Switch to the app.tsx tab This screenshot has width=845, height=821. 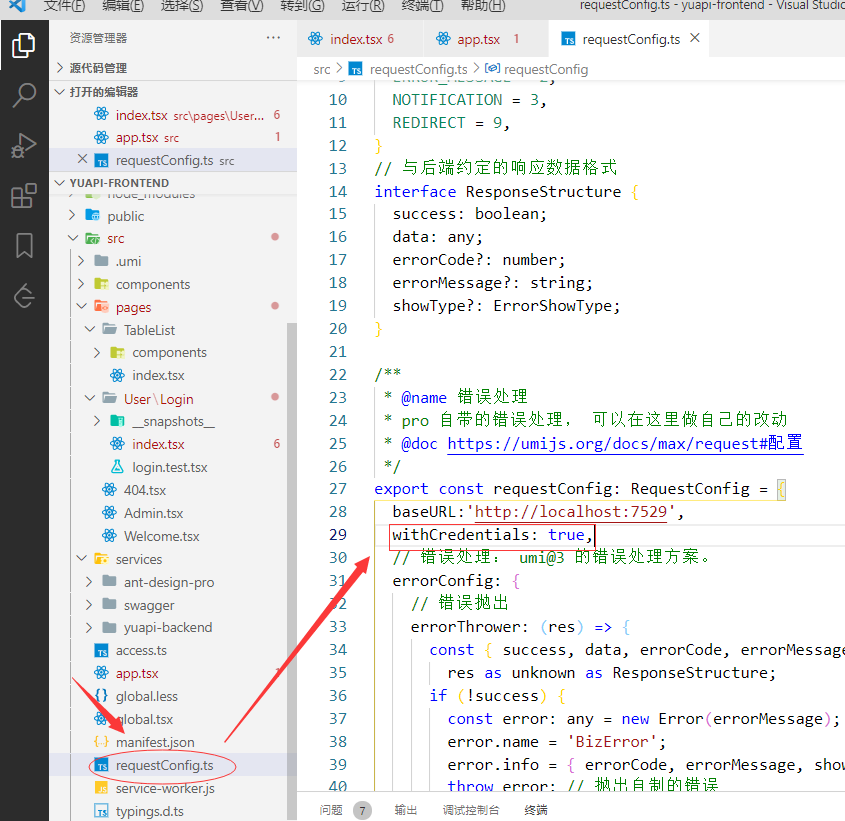478,39
